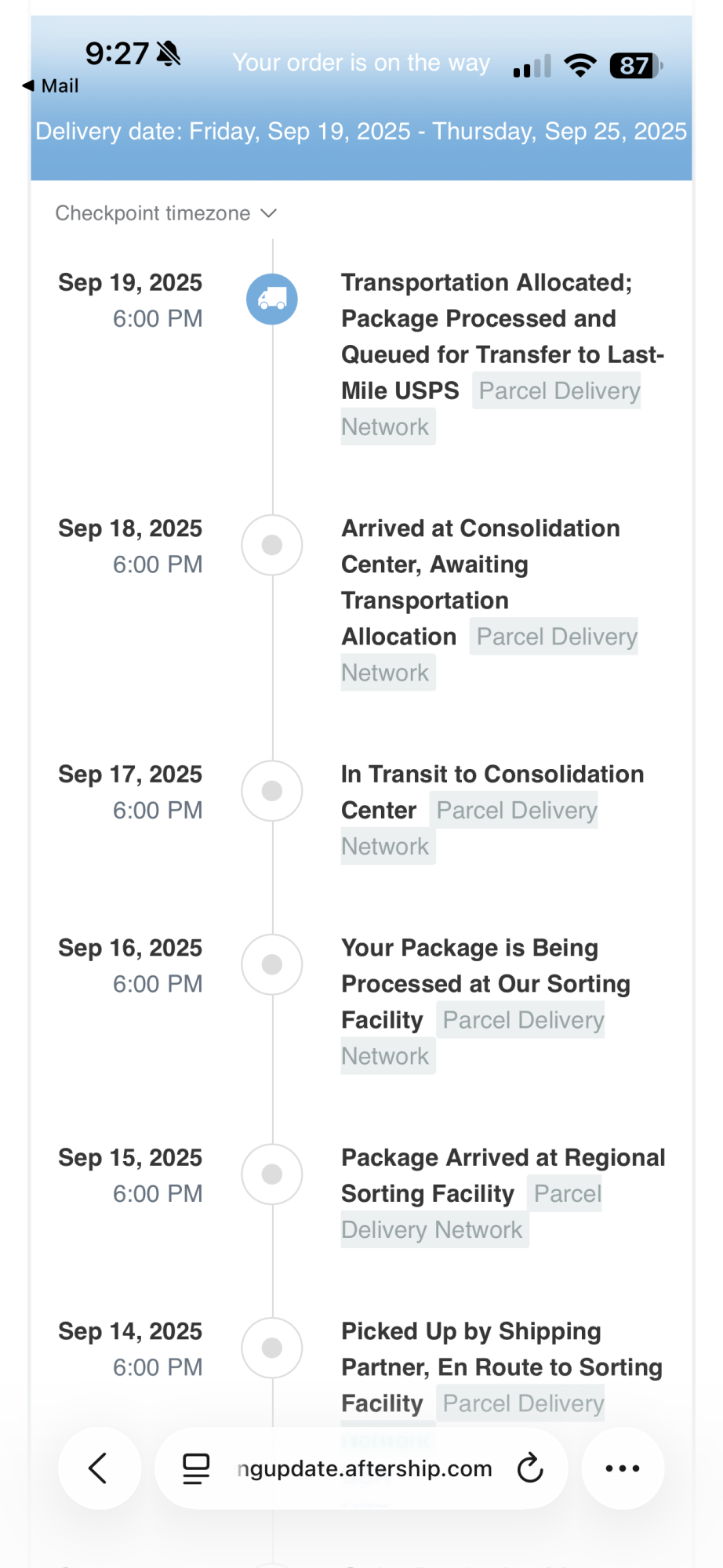Tap the Wi-Fi status icon
This screenshot has height=1568, width=723.
pos(579,66)
